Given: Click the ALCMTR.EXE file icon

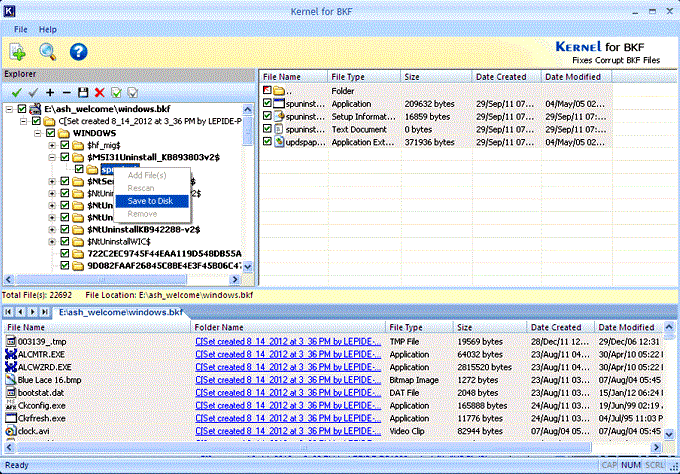Looking at the screenshot, I should 10,354.
